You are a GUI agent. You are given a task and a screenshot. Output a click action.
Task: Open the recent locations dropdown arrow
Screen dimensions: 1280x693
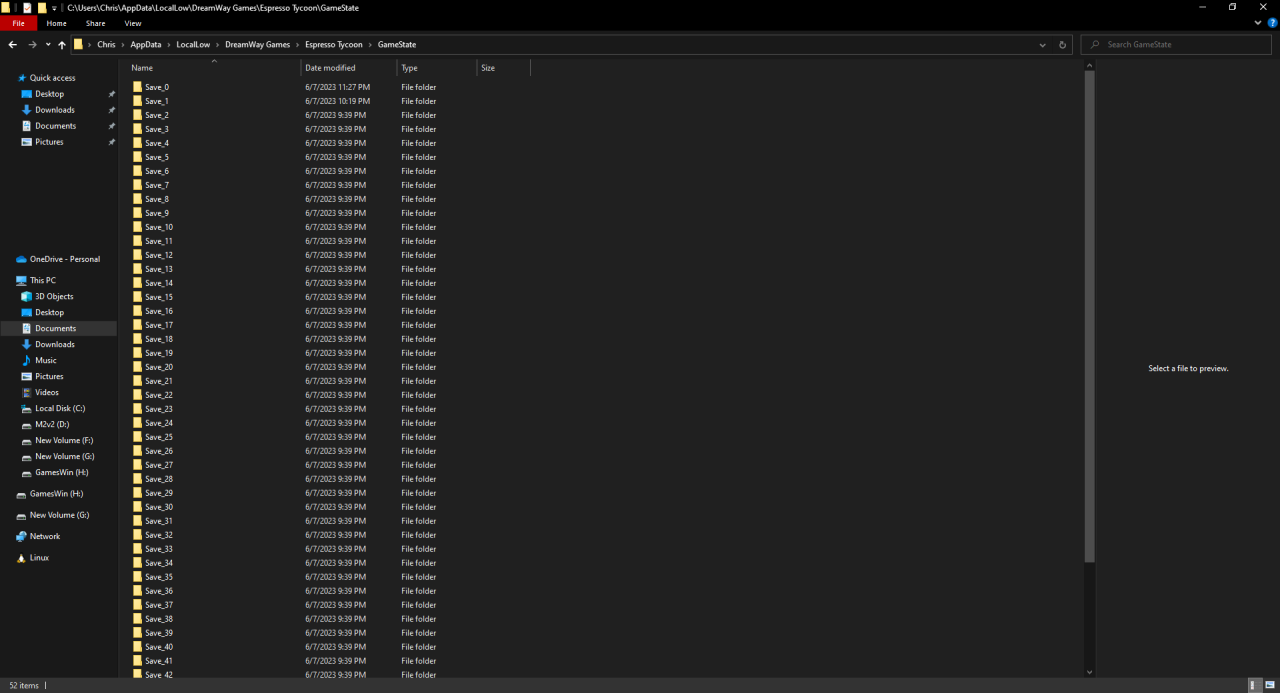coord(47,45)
